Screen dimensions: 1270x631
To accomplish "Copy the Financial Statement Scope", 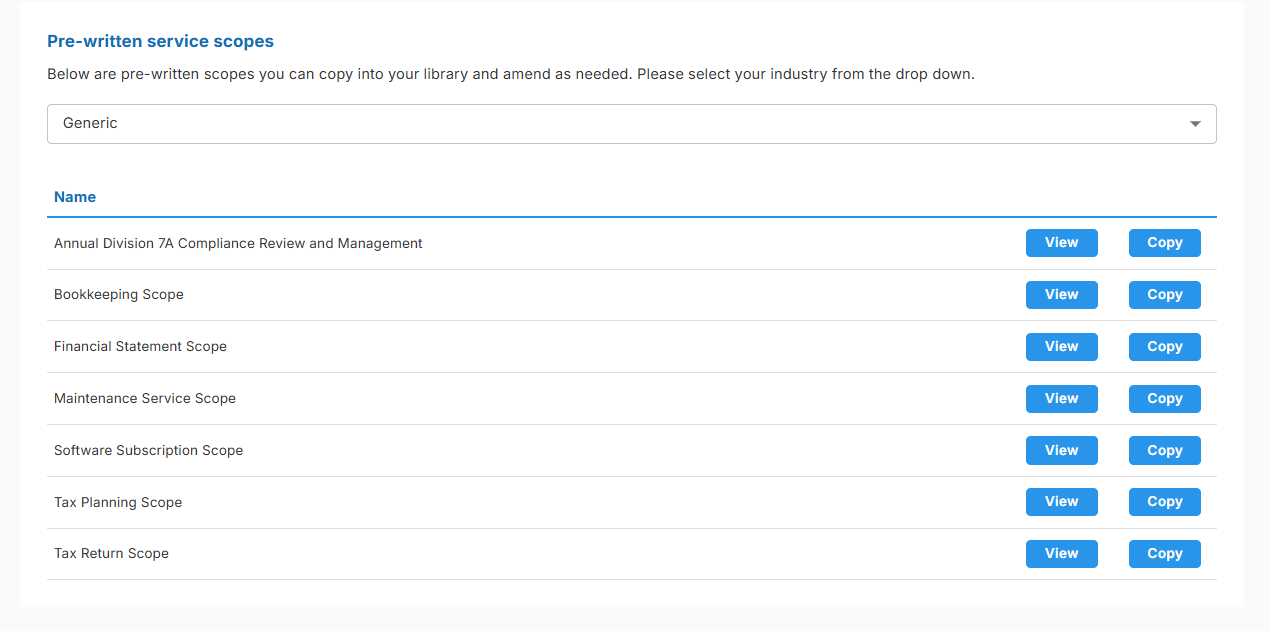I will click(x=1164, y=347).
